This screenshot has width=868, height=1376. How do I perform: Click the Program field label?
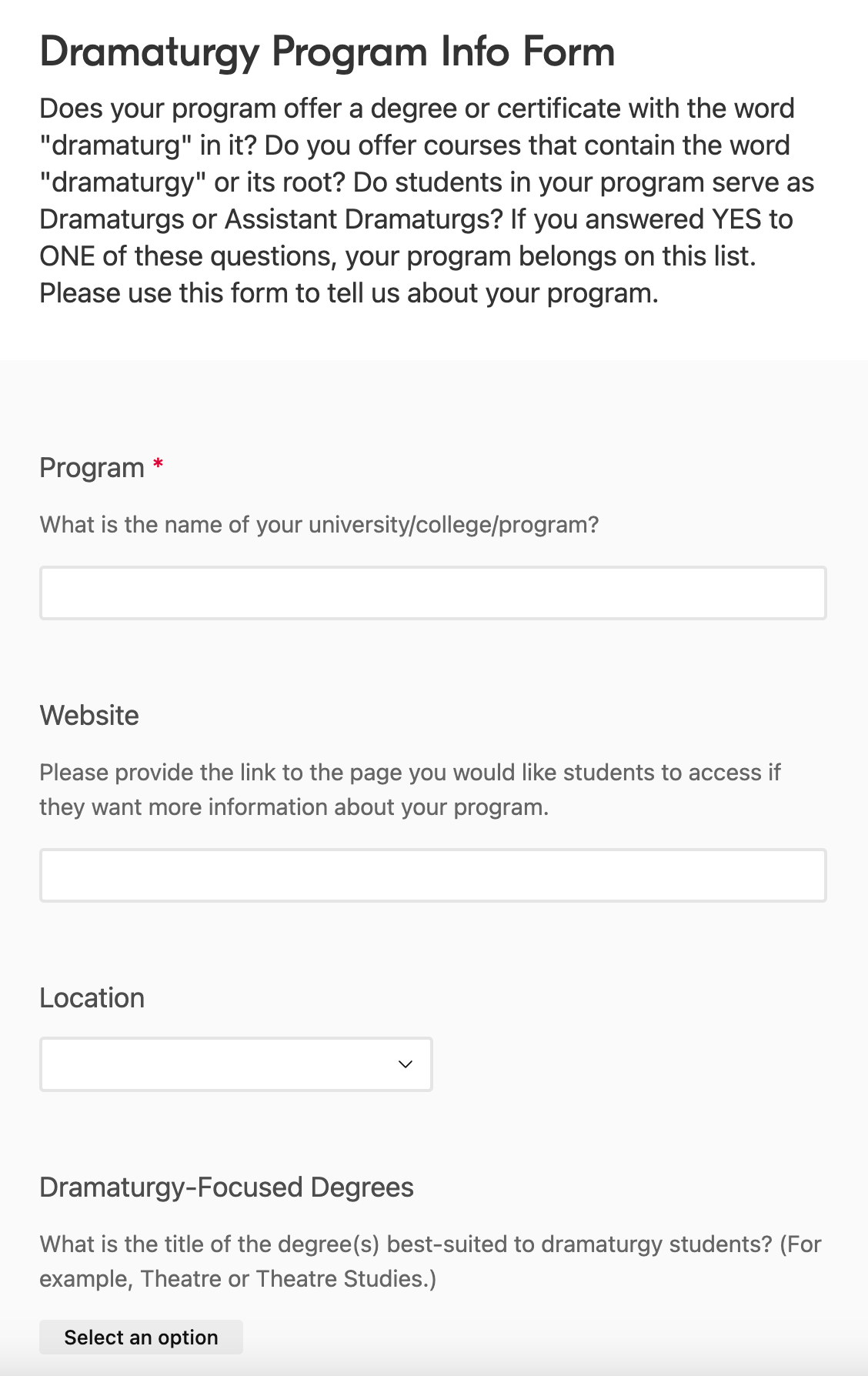click(92, 468)
